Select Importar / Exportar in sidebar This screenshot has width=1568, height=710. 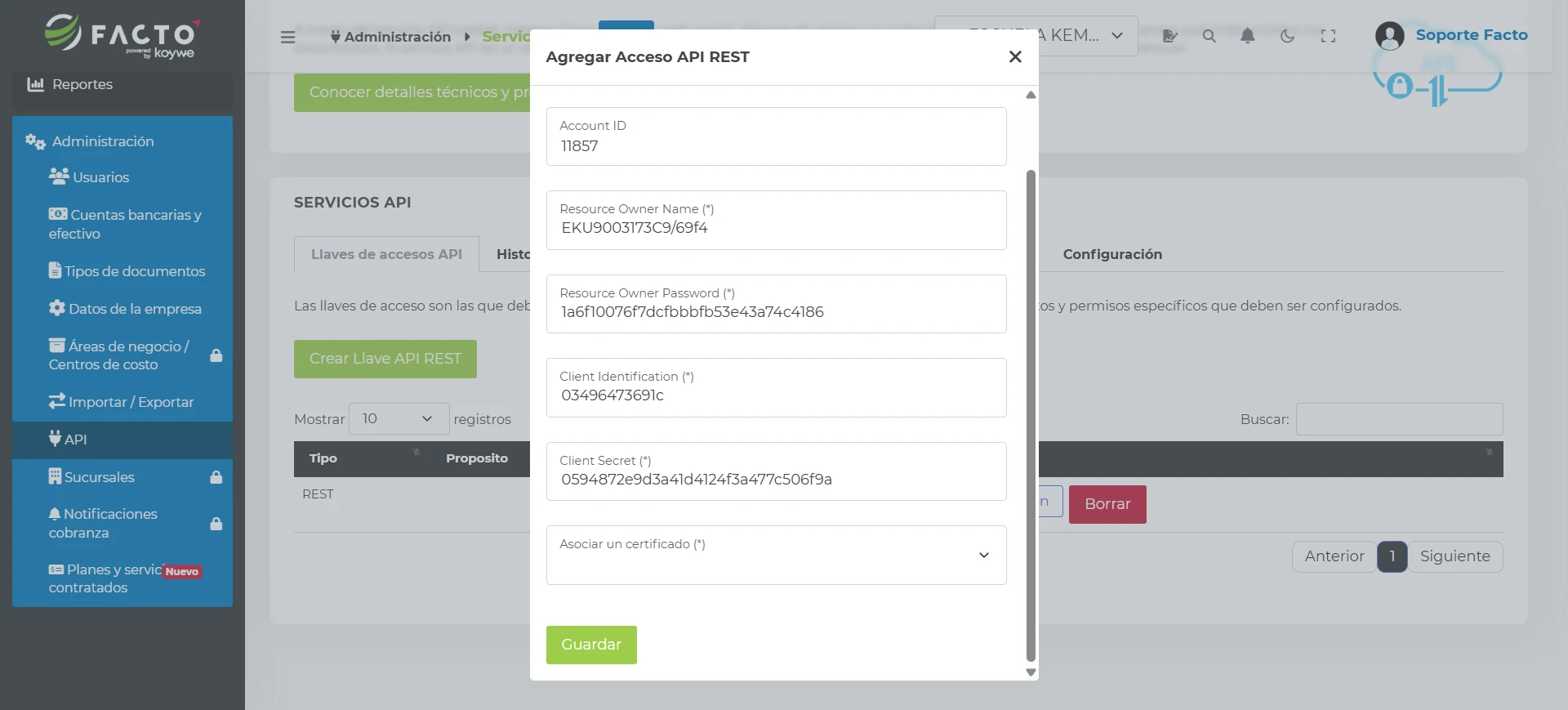(x=122, y=402)
